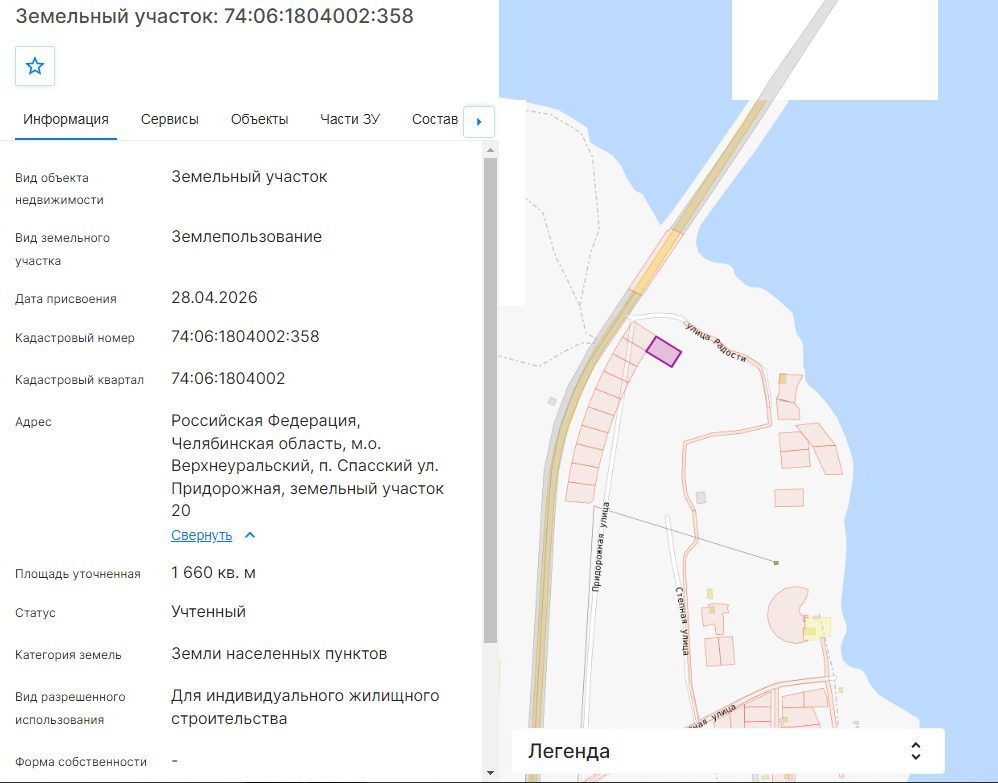The image size is (998, 783).
Task: Click Земли населенных пунктов value
Action: [279, 654]
